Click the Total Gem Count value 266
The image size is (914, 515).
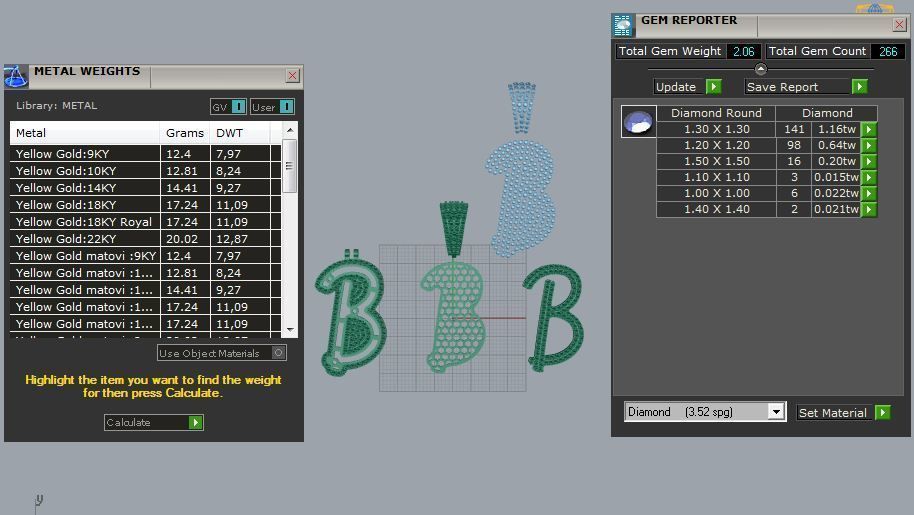888,51
